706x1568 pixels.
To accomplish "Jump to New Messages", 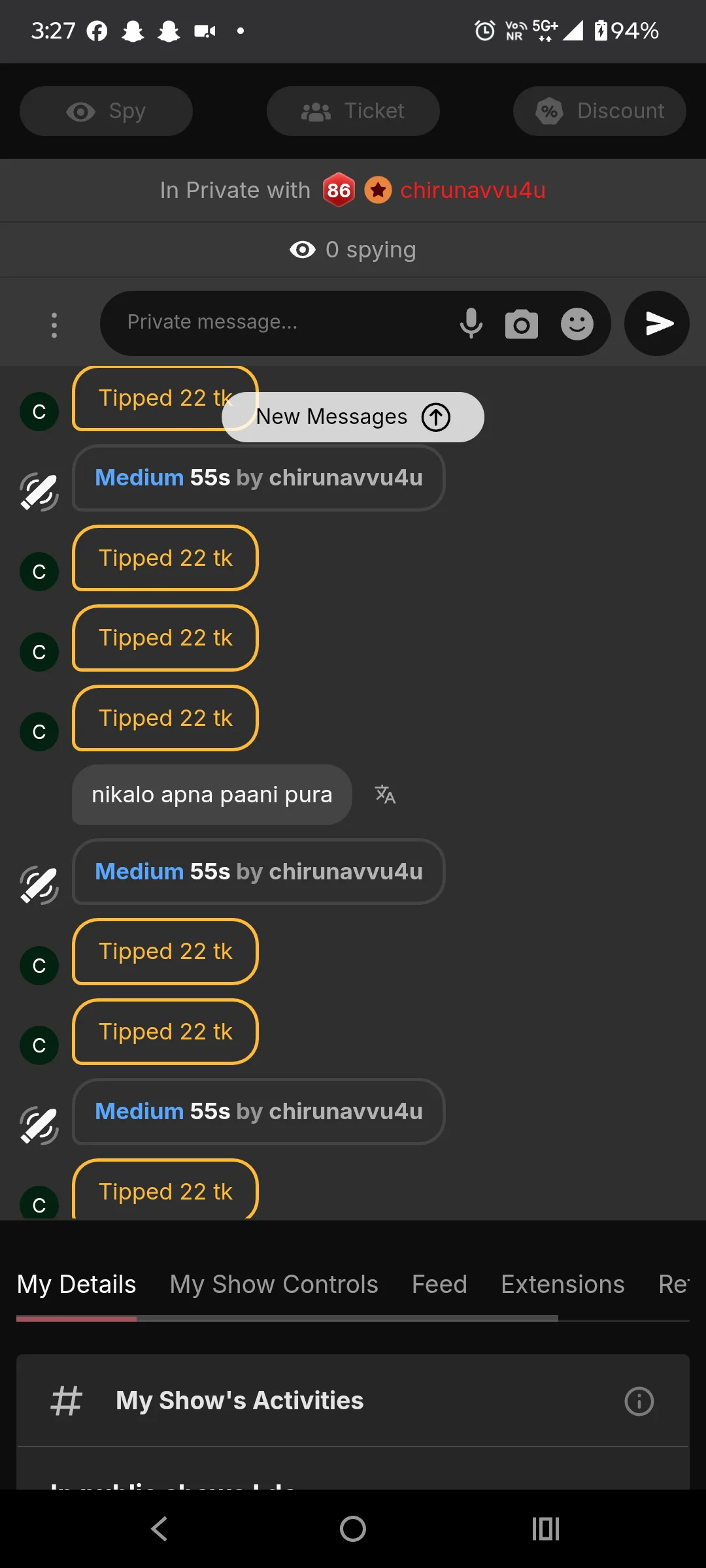I will [353, 417].
